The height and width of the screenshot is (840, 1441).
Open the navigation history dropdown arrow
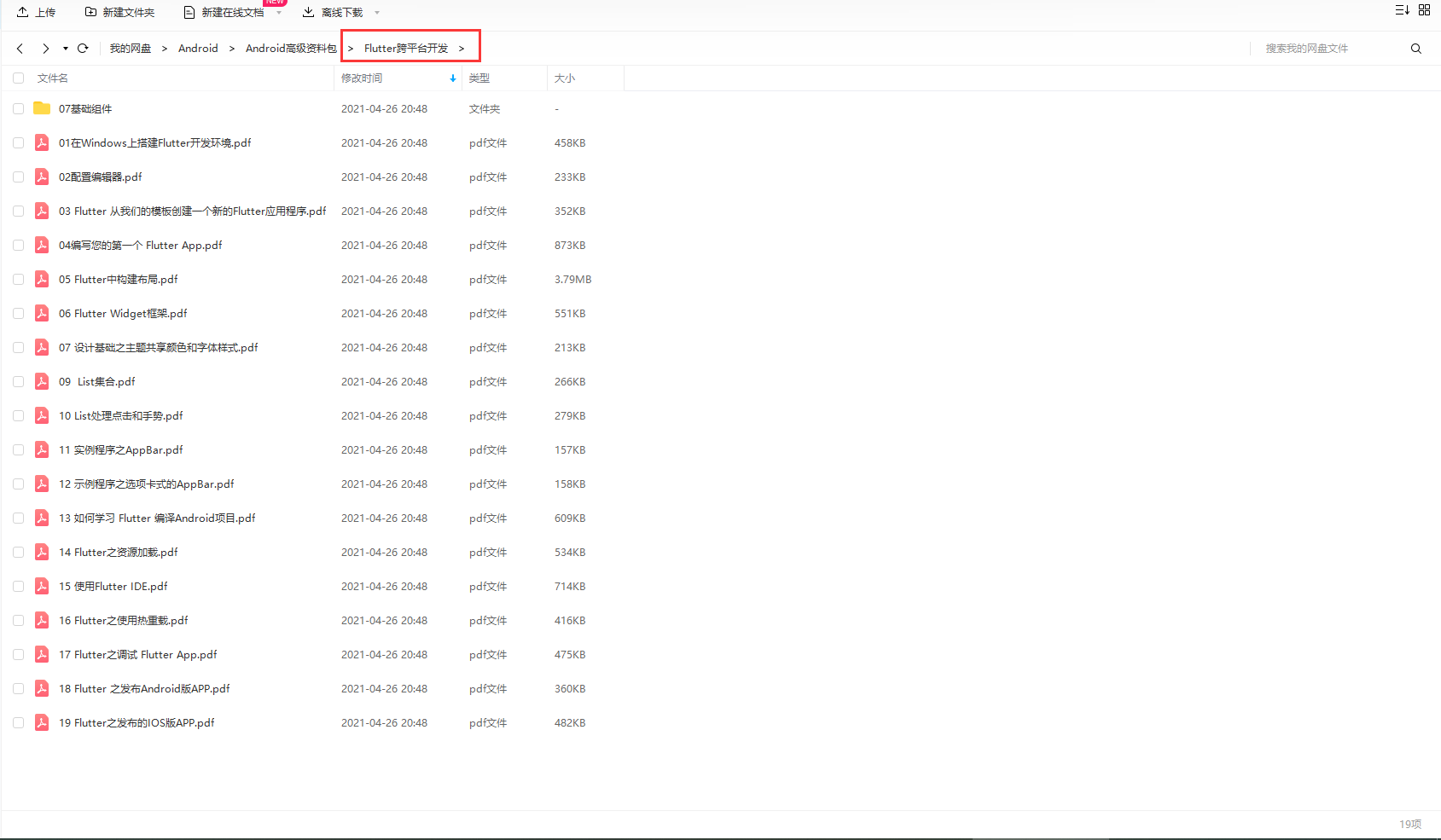[66, 49]
